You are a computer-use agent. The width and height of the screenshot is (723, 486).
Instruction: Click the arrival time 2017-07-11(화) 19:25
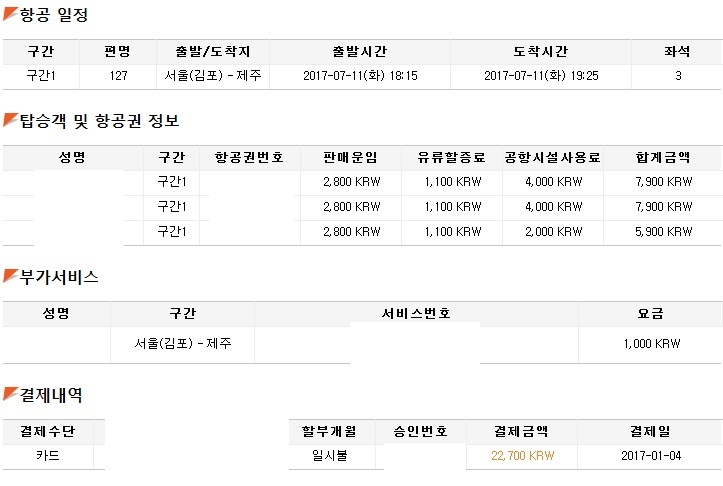pyautogui.click(x=541, y=75)
